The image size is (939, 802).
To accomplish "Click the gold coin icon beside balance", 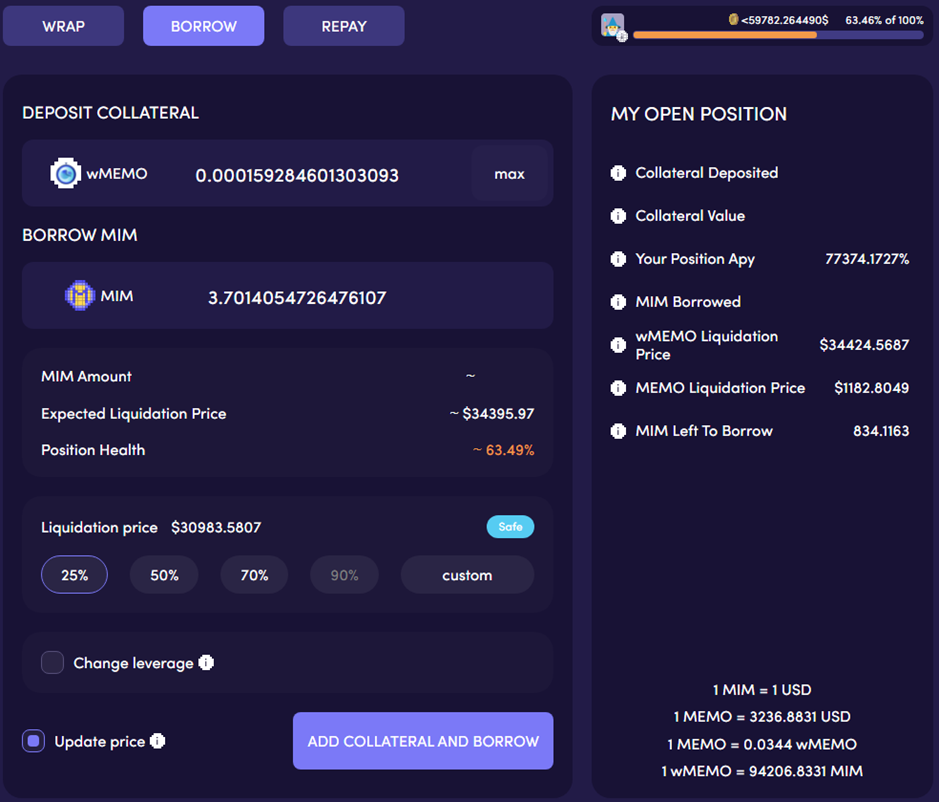I will tap(733, 19).
